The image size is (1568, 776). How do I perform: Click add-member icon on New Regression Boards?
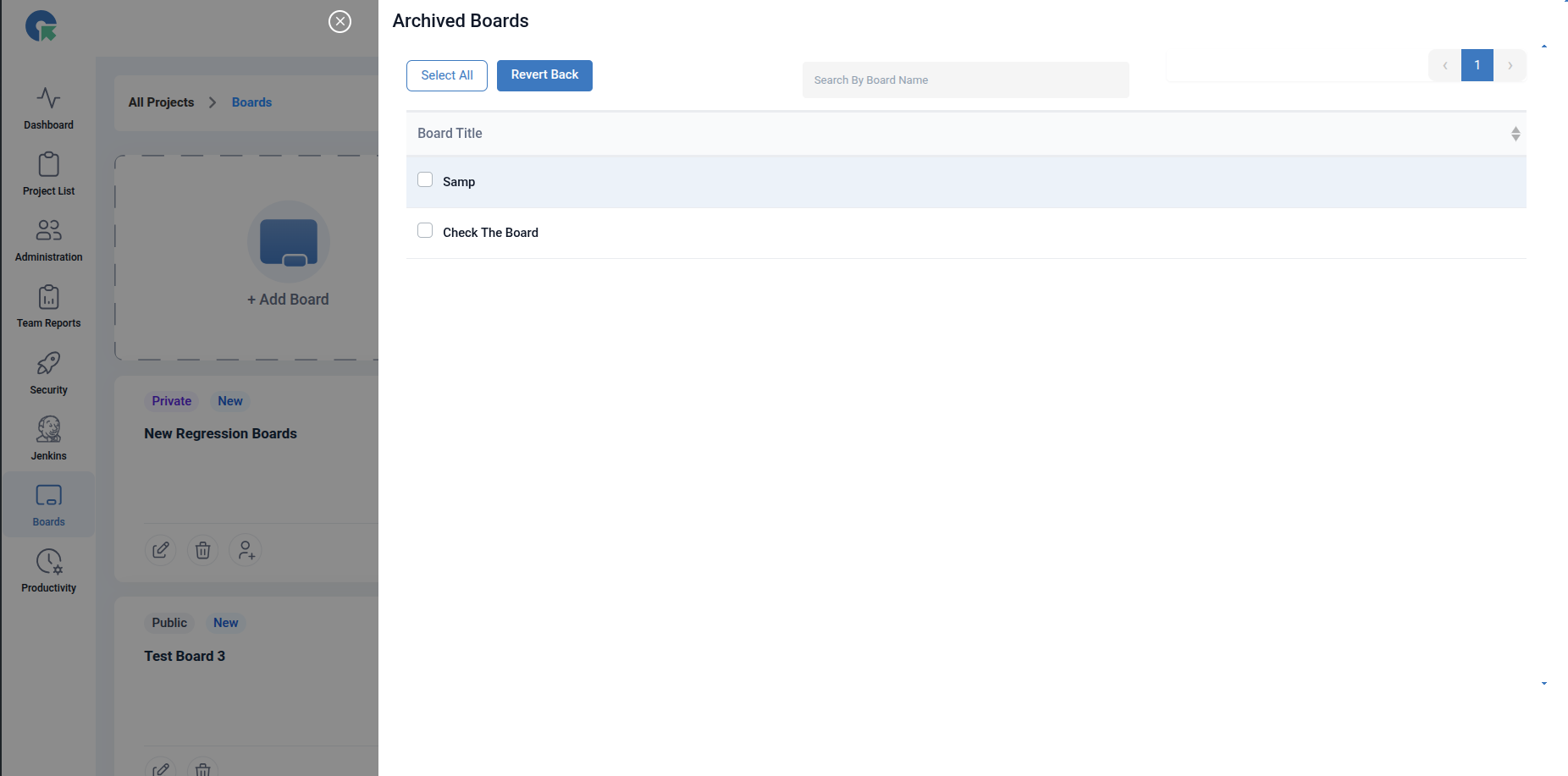pos(246,550)
